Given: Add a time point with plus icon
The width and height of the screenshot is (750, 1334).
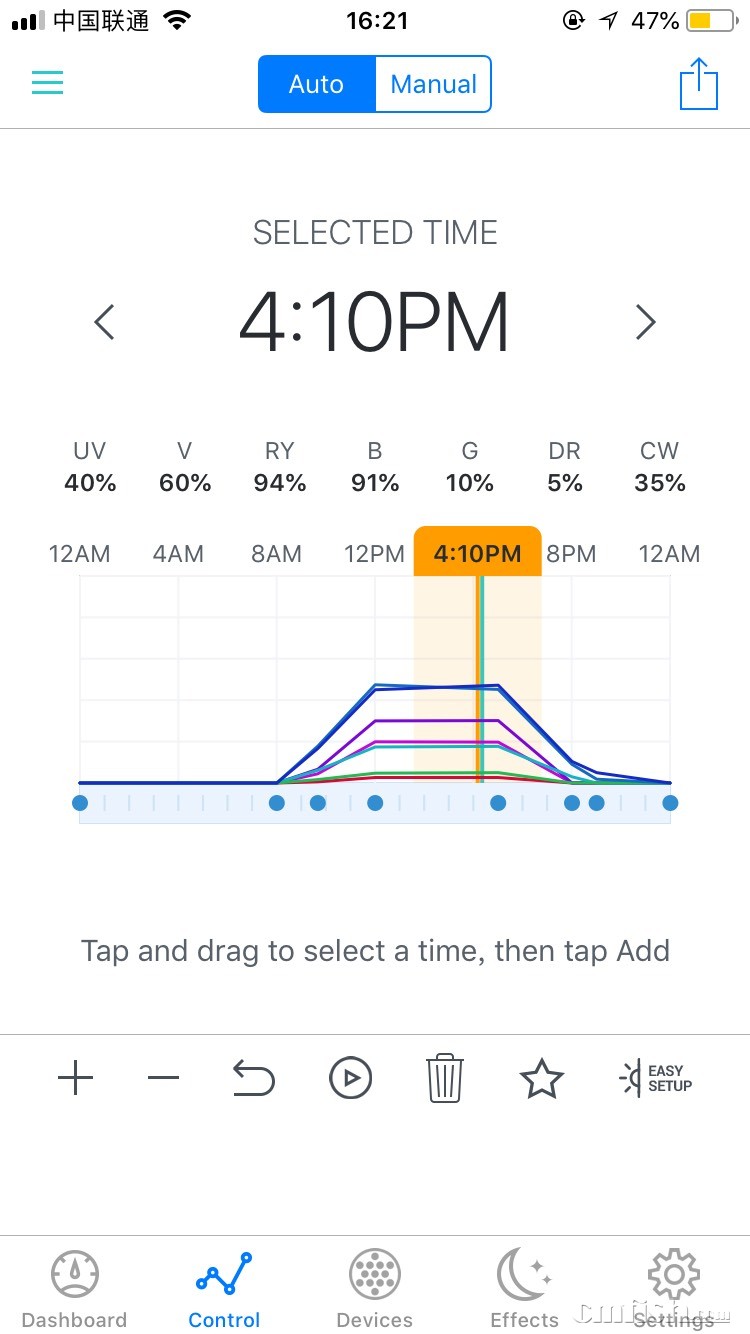Looking at the screenshot, I should point(75,1078).
